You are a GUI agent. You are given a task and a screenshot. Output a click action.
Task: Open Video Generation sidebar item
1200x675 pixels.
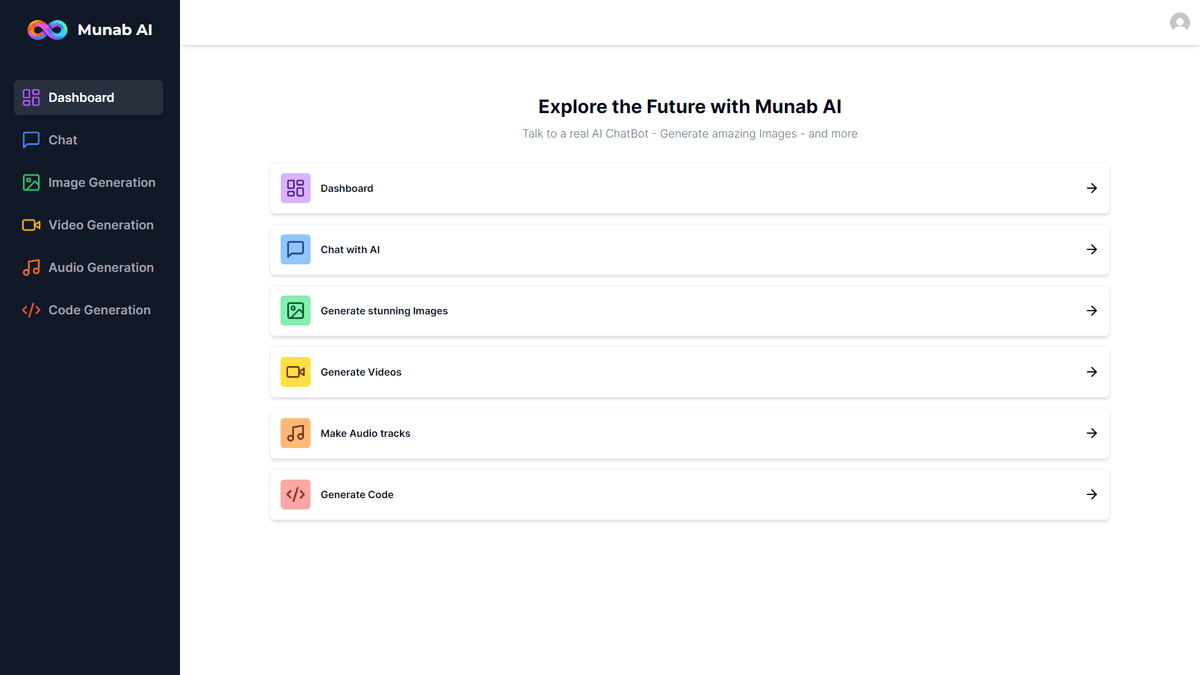(100, 225)
